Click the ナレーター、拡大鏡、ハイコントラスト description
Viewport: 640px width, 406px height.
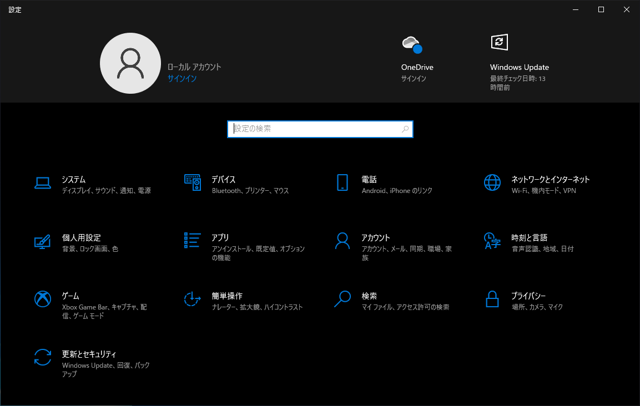[257, 307]
